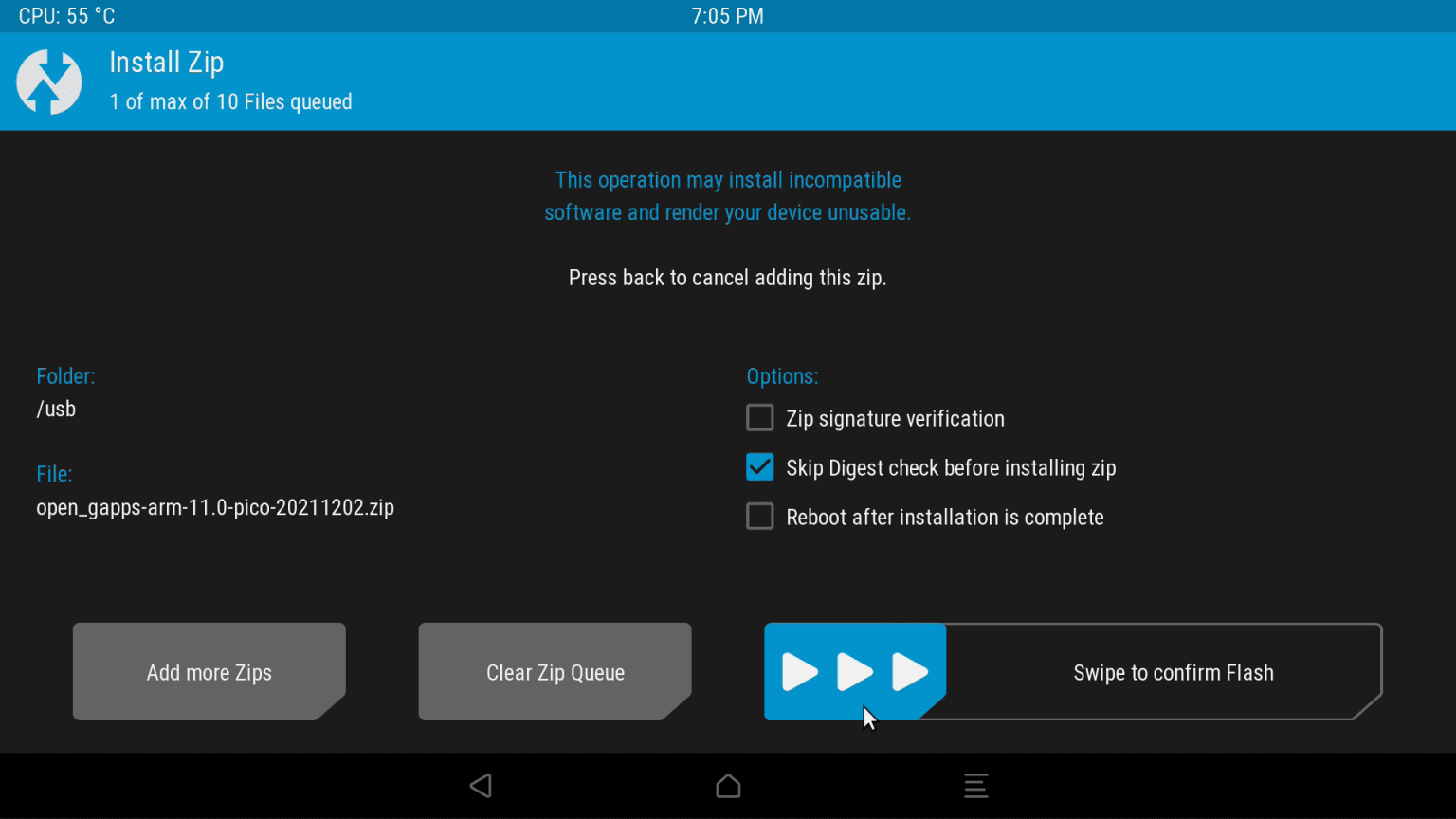Image resolution: width=1456 pixels, height=819 pixels.
Task: Enable Reboot after installation is complete
Action: [760, 517]
